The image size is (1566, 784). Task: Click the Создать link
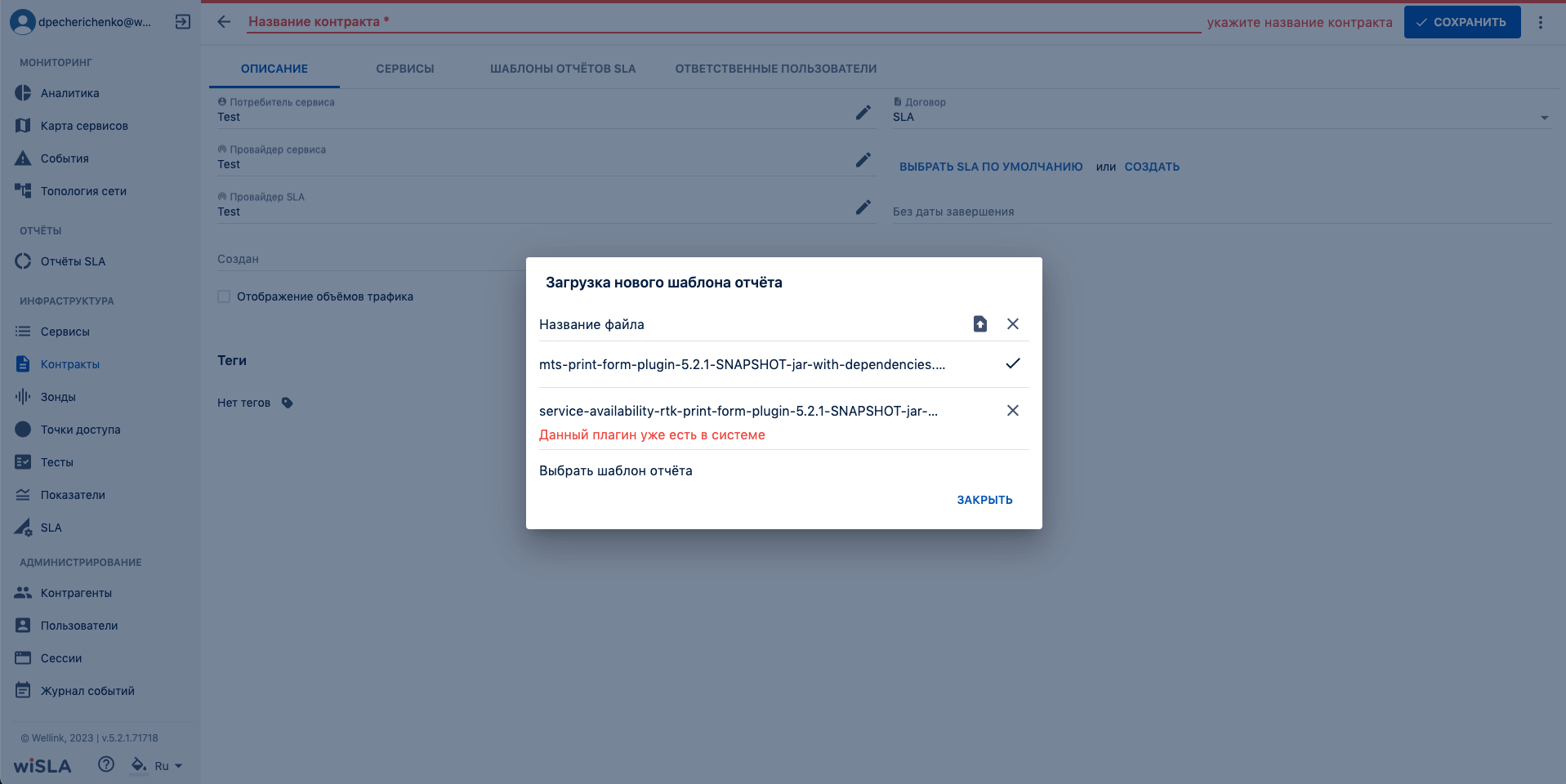click(1152, 167)
